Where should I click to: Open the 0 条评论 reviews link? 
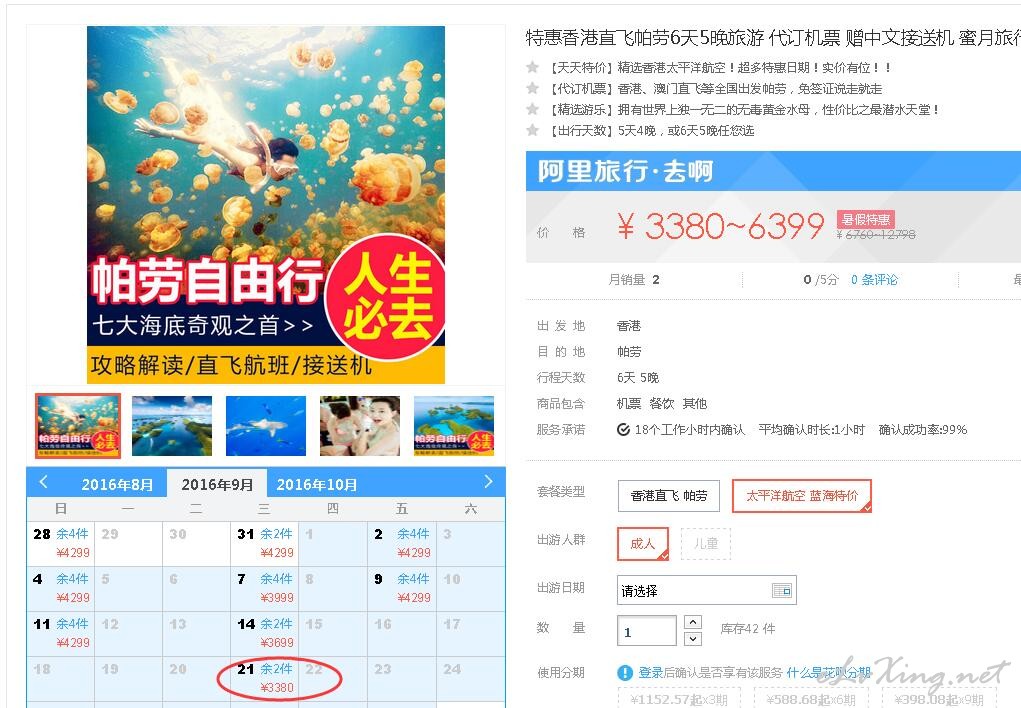(x=874, y=279)
